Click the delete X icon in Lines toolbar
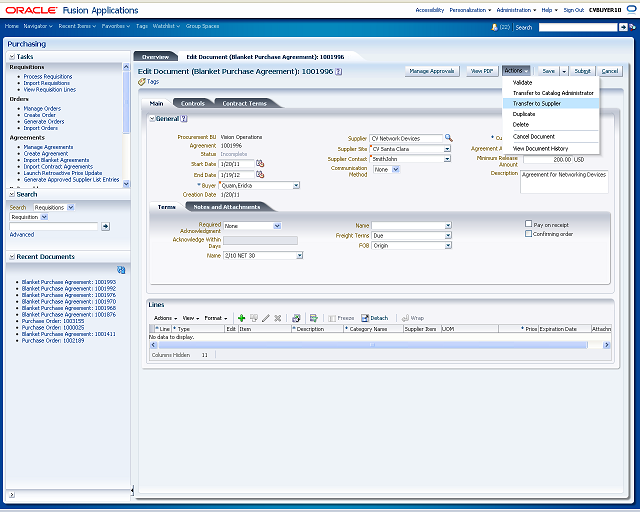640x512 pixels. coord(278,318)
